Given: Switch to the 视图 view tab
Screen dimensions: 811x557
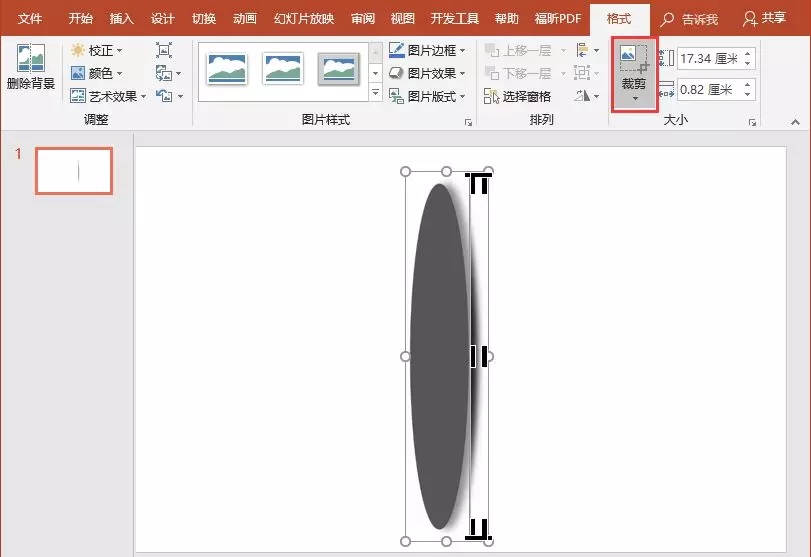Looking at the screenshot, I should [403, 19].
